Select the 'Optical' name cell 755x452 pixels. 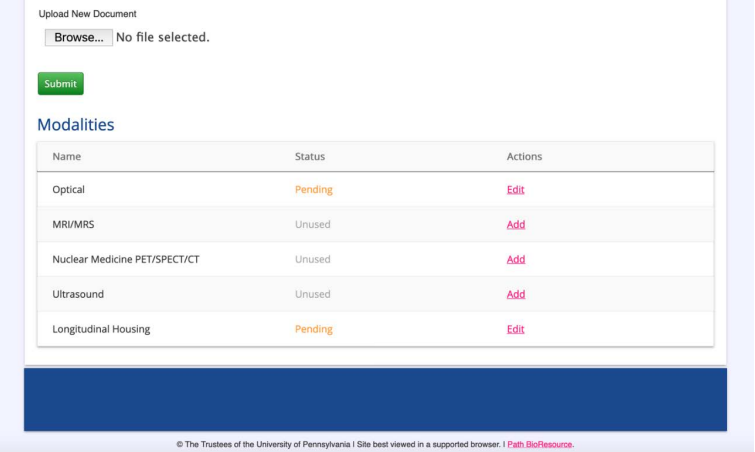click(68, 190)
